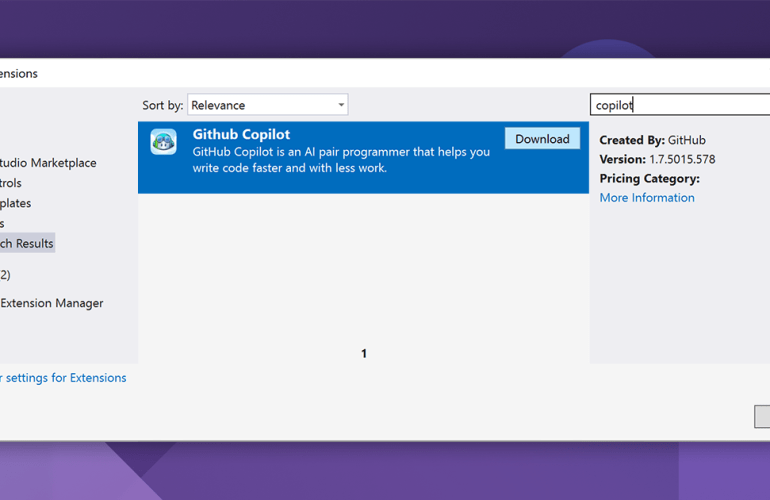Viewport: 770px width, 500px height.
Task: Select Roaming Extension Manager in sidebar
Action: click(51, 303)
